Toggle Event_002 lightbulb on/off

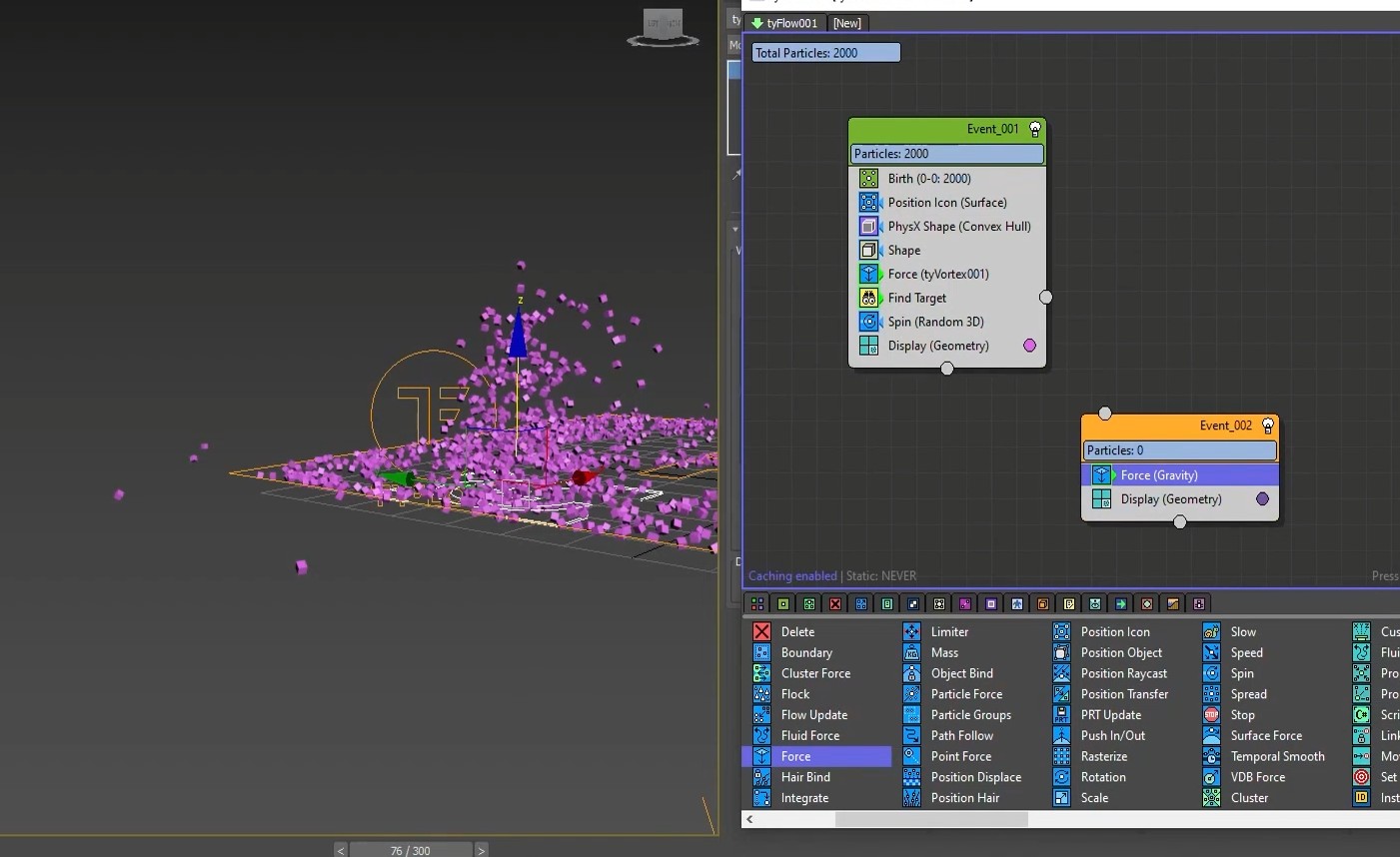coord(1267,426)
